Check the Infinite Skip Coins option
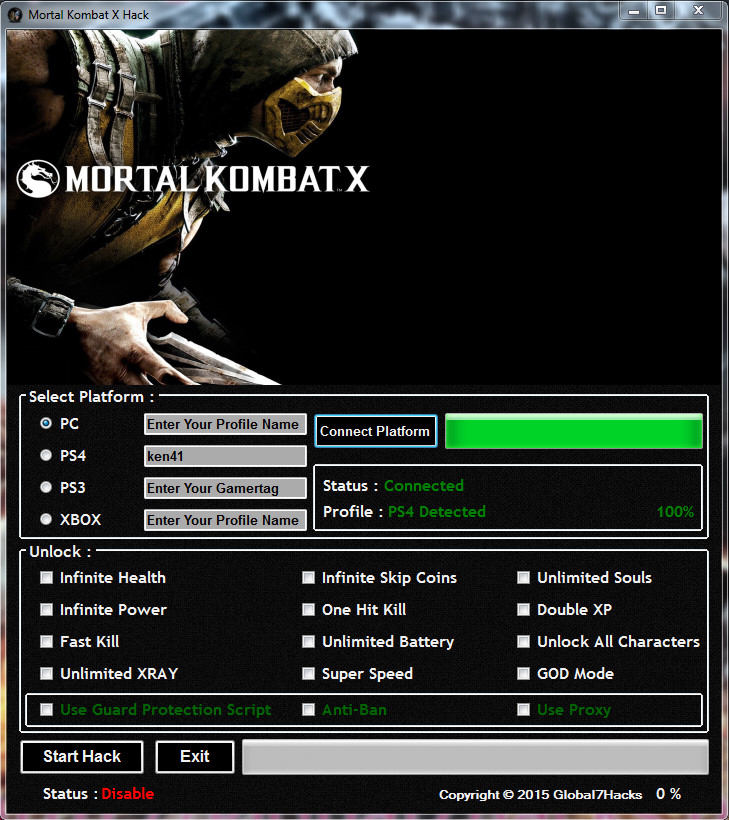Screen dimensions: 729x820 (309, 577)
